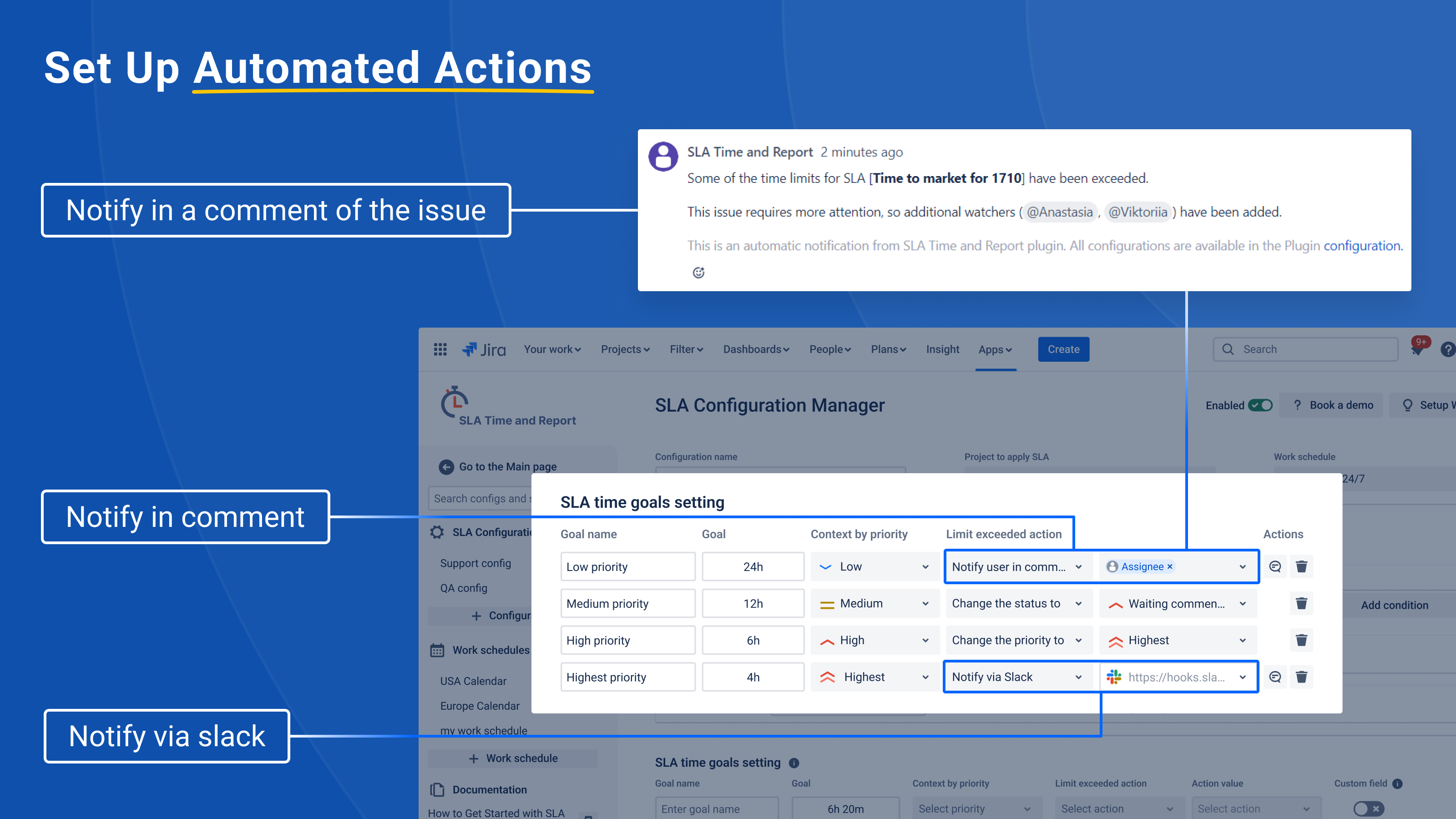Screen dimensions: 1456x819
Task: Click the Create button
Action: [x=1063, y=349]
